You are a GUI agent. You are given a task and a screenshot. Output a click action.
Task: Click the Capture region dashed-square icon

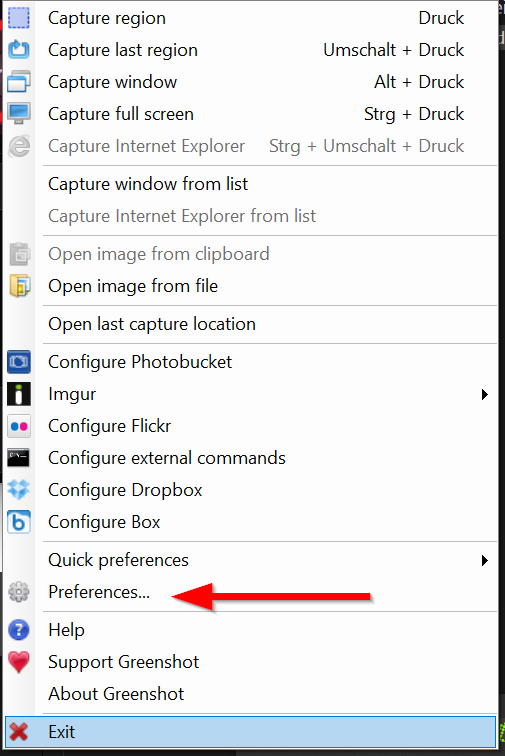click(x=19, y=18)
